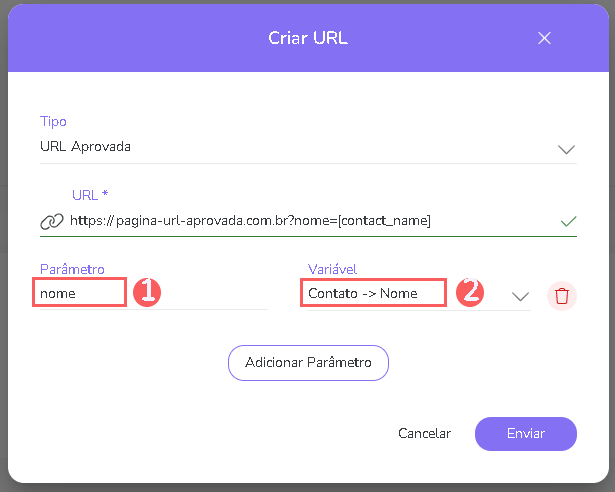Click the 'URL Aprovada' selected value
Image resolution: width=615 pixels, height=492 pixels.
coord(86,147)
